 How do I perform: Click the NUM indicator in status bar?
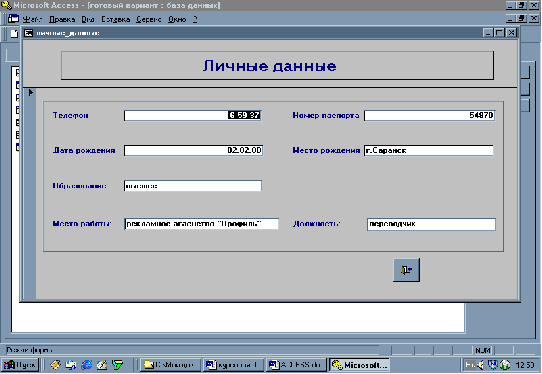483,350
